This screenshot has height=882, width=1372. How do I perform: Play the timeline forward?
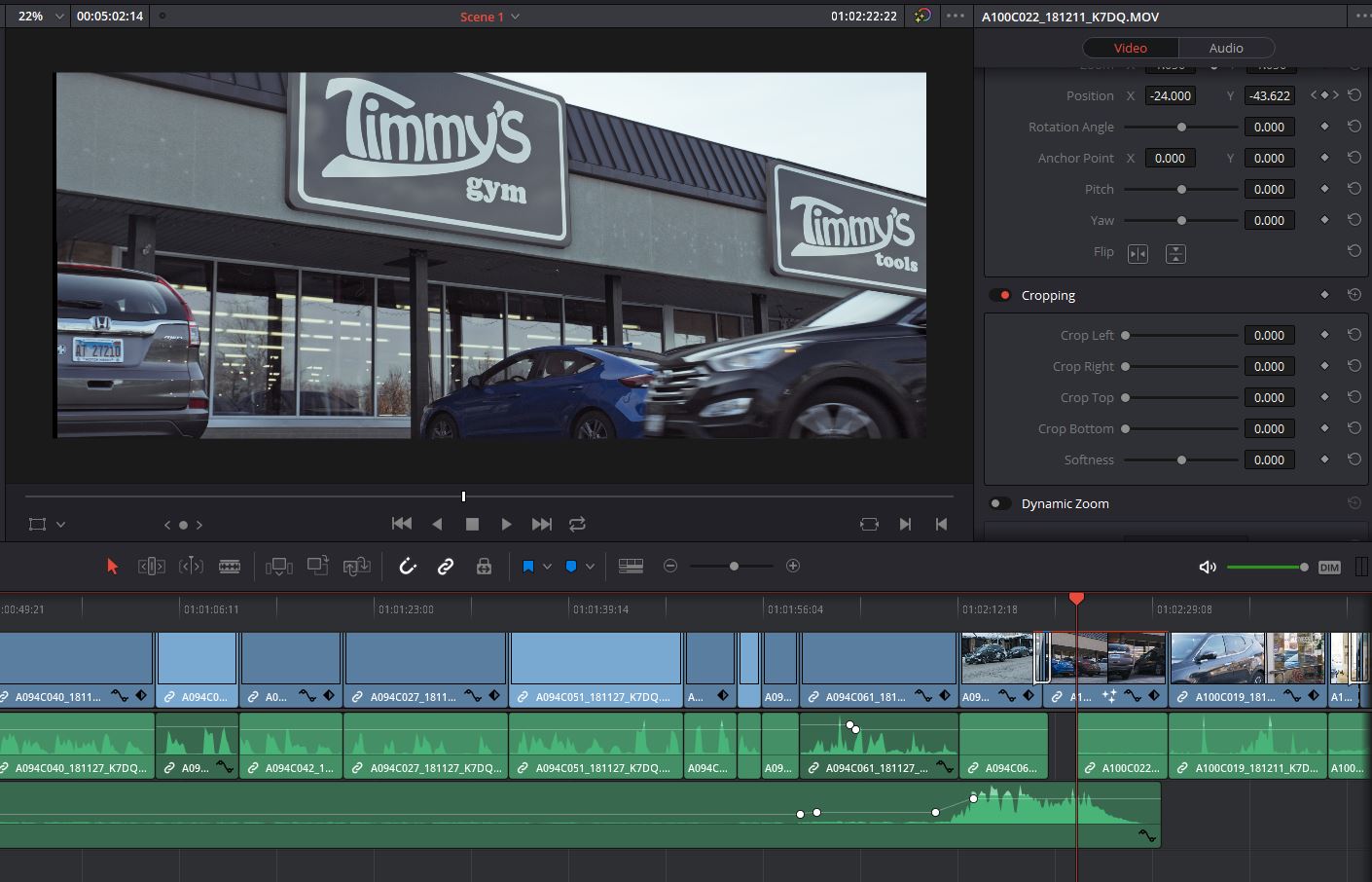point(506,524)
